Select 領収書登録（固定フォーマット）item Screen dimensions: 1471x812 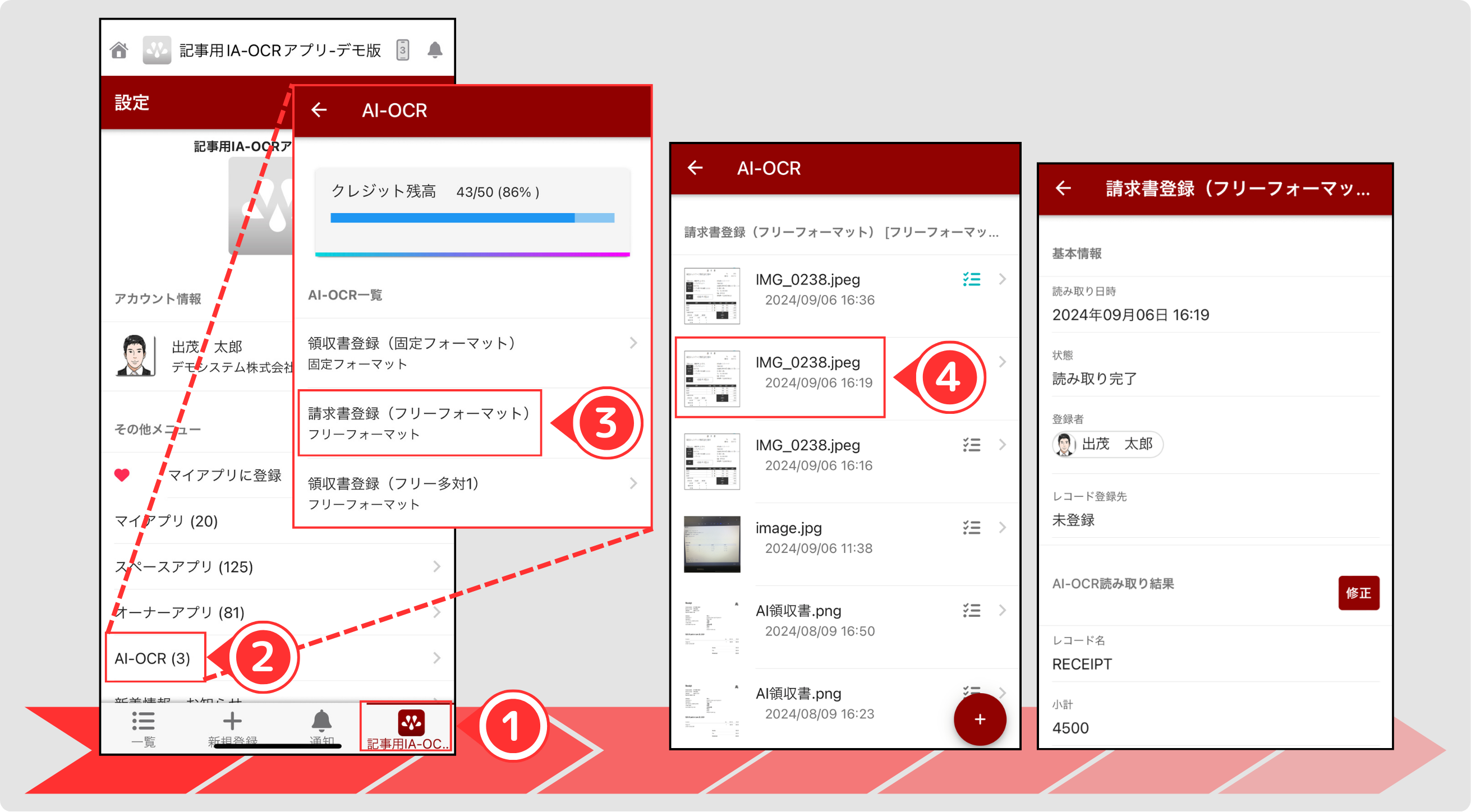[x=473, y=353]
